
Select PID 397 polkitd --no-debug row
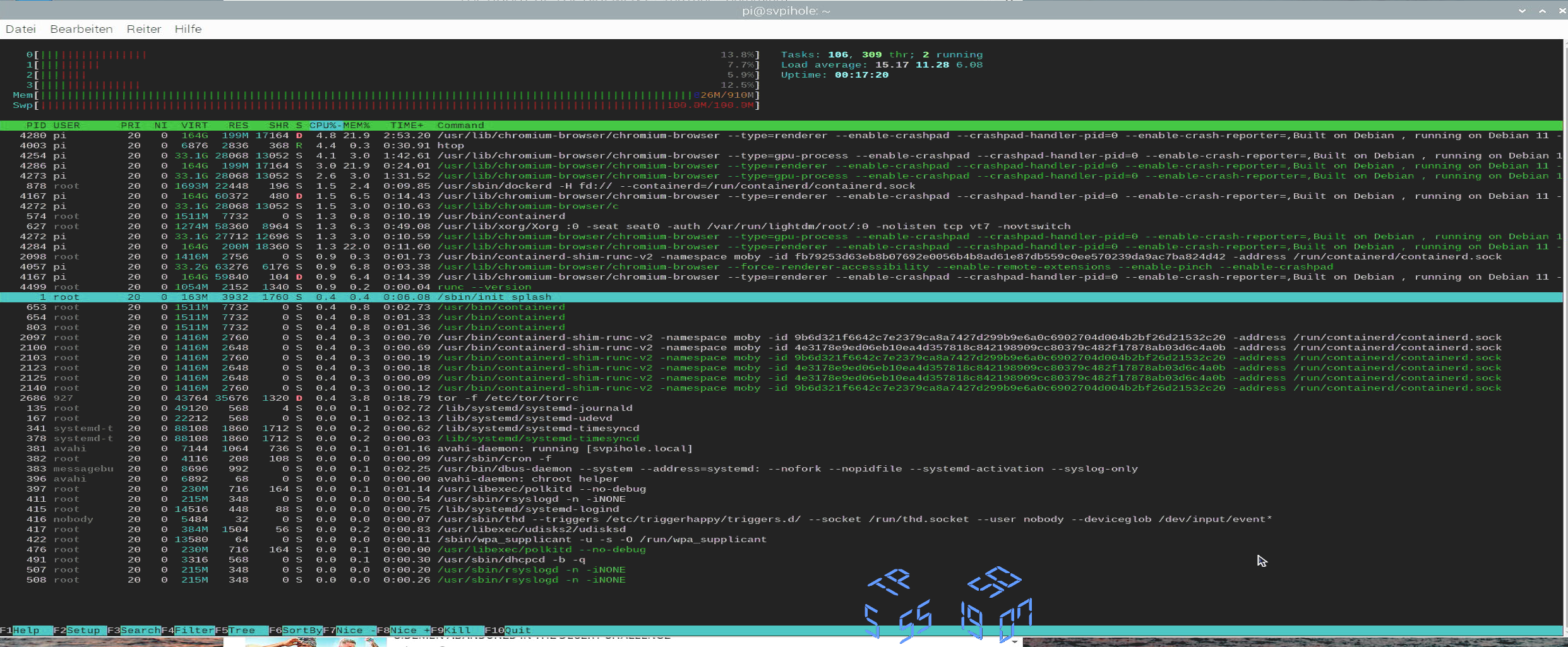coord(781,489)
